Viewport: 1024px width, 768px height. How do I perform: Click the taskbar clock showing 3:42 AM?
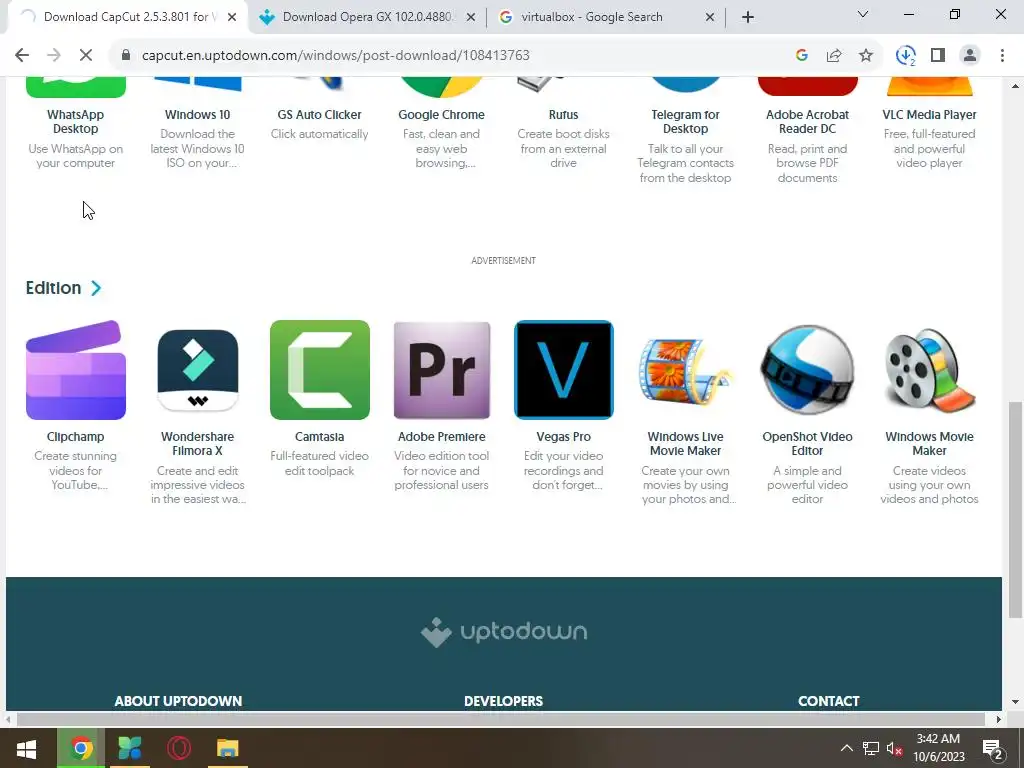pyautogui.click(x=938, y=748)
